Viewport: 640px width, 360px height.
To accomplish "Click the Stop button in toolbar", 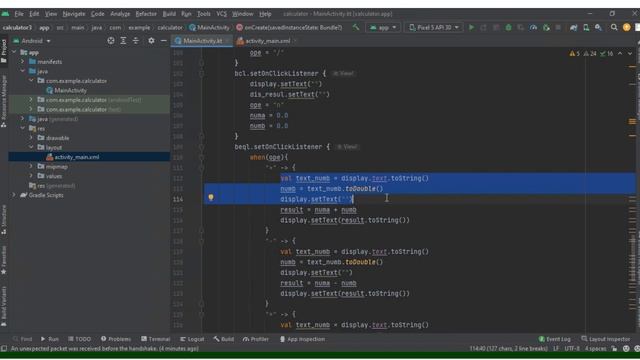I will point(558,27).
